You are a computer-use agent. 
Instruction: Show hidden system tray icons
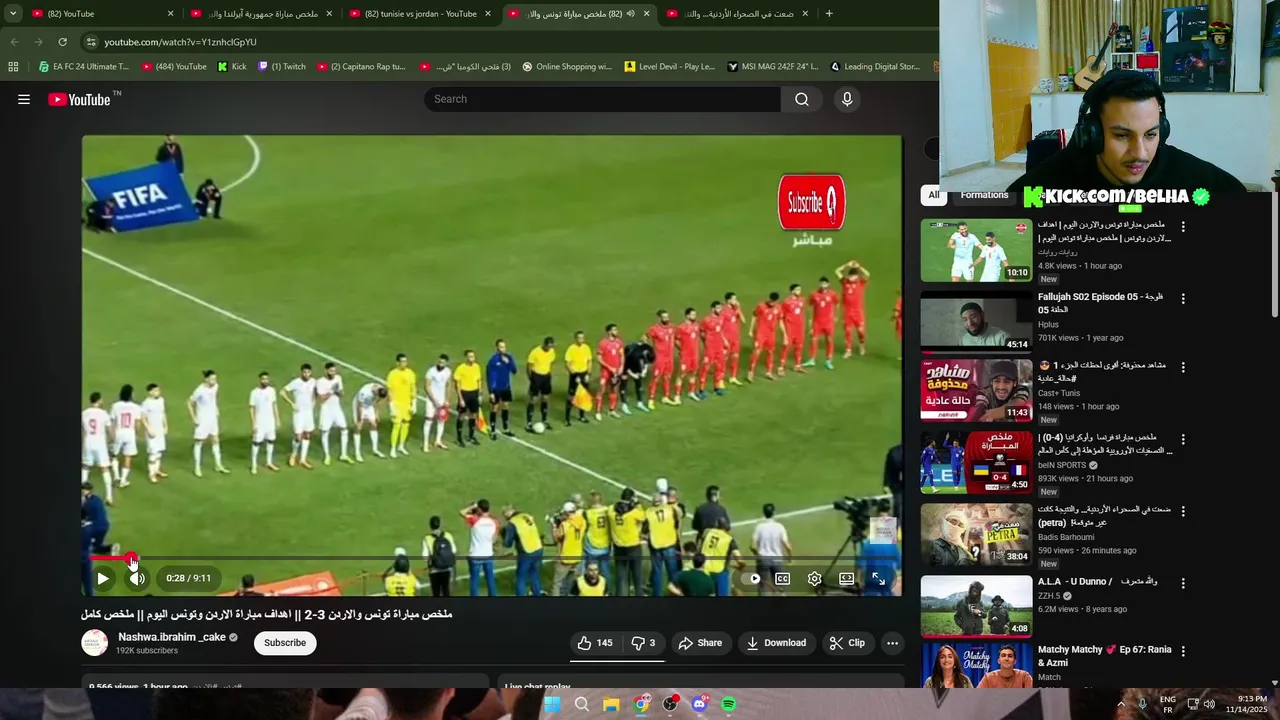click(x=1120, y=704)
